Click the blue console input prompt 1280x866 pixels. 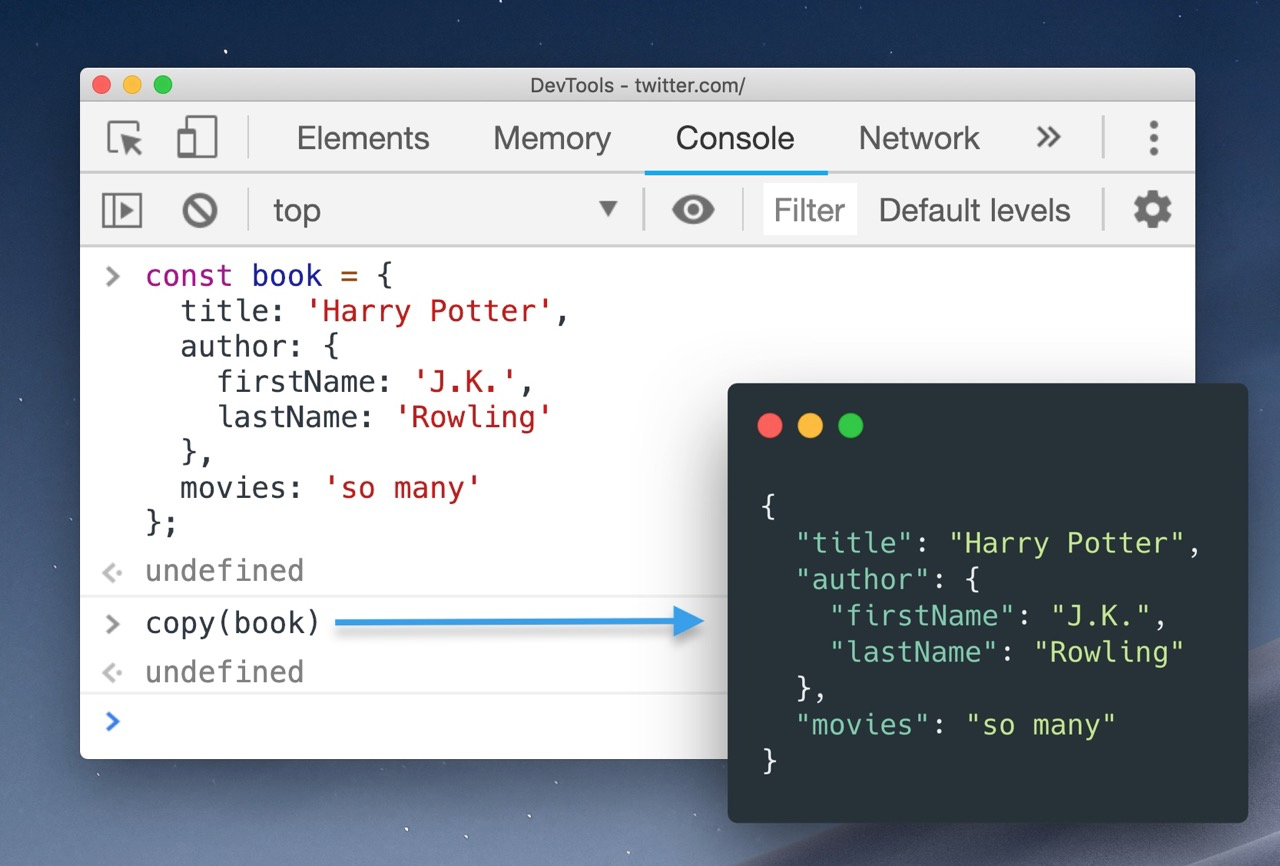(x=112, y=721)
